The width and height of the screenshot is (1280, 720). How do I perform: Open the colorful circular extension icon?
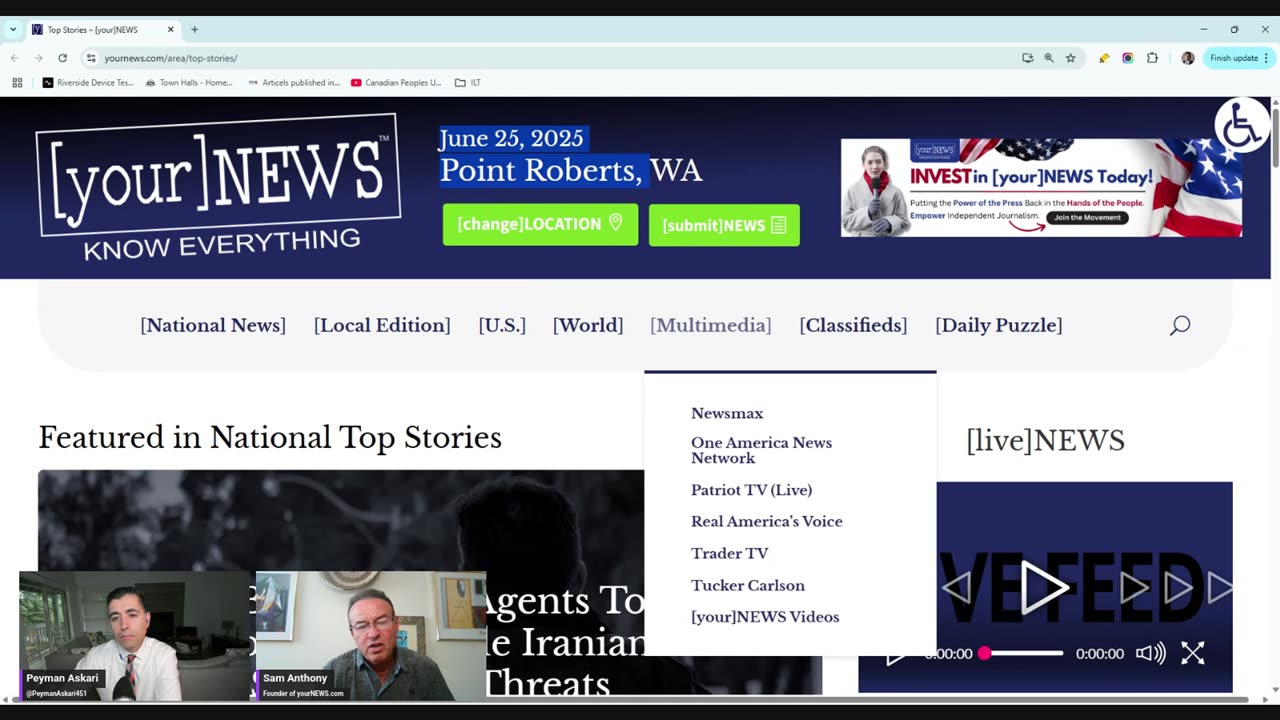1128,58
